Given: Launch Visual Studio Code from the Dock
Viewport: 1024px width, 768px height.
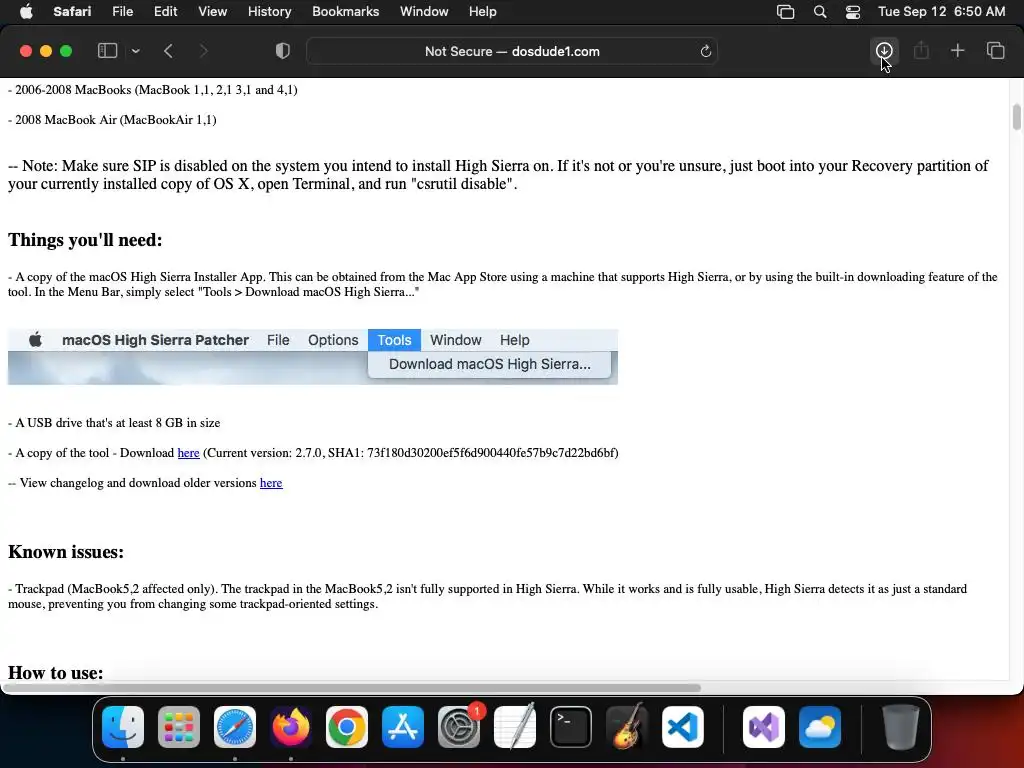Looking at the screenshot, I should [x=682, y=727].
